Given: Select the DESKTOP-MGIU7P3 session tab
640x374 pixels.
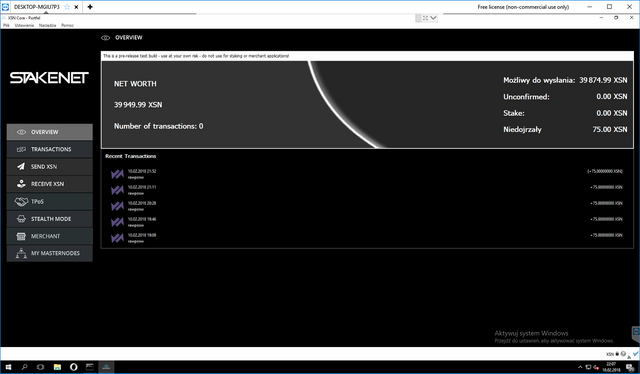Looking at the screenshot, I should tap(36, 7).
